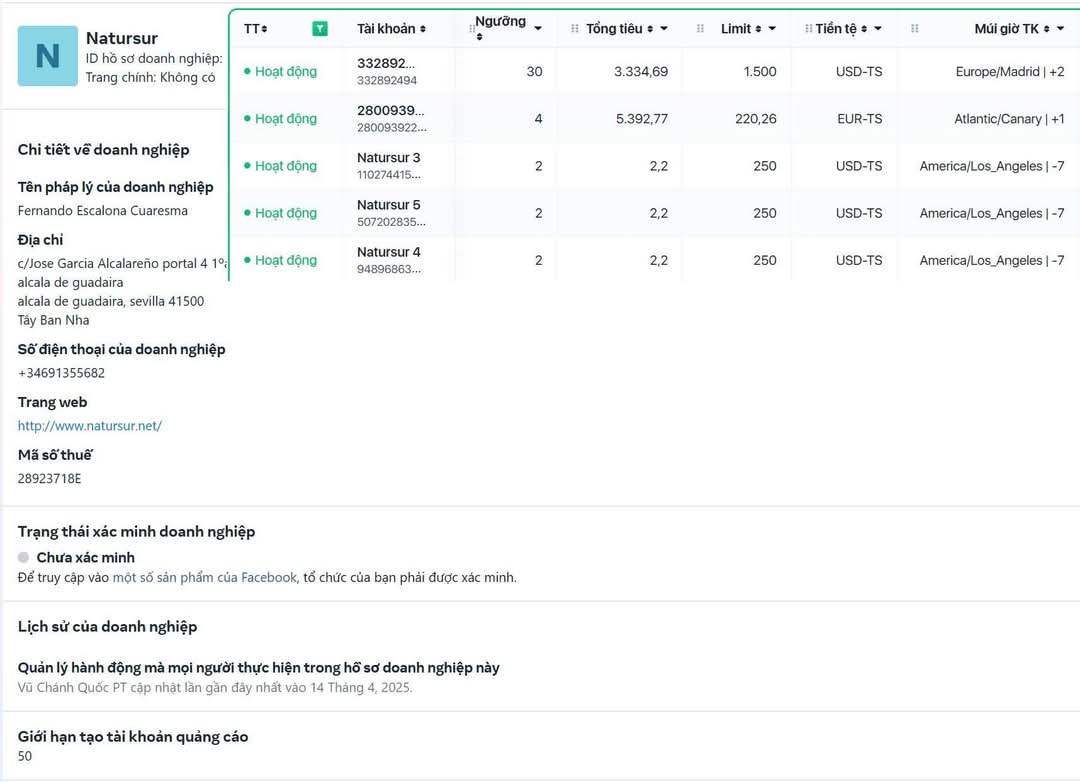Open the Ngưỡng column dropdown arrow

[538, 28]
